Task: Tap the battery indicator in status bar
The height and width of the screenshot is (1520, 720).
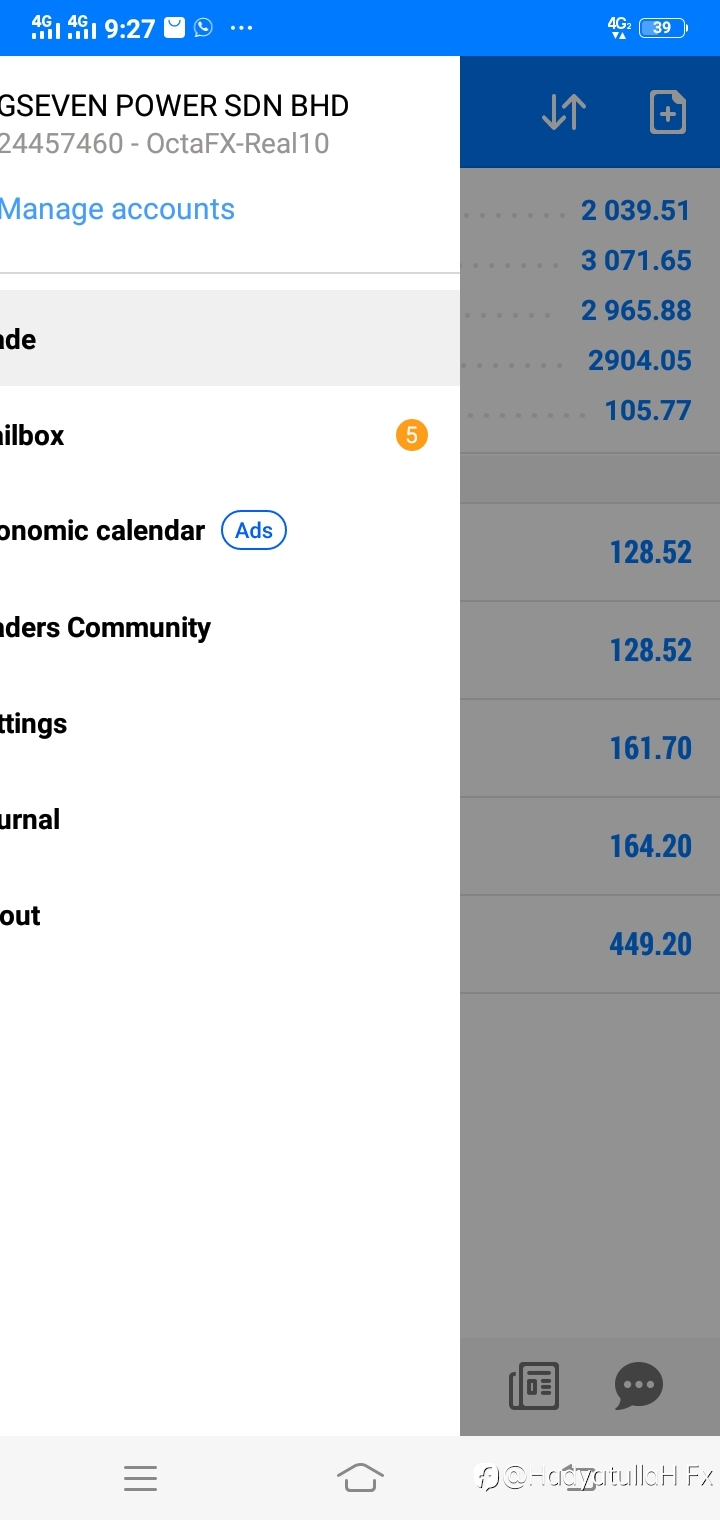Action: pos(662,28)
